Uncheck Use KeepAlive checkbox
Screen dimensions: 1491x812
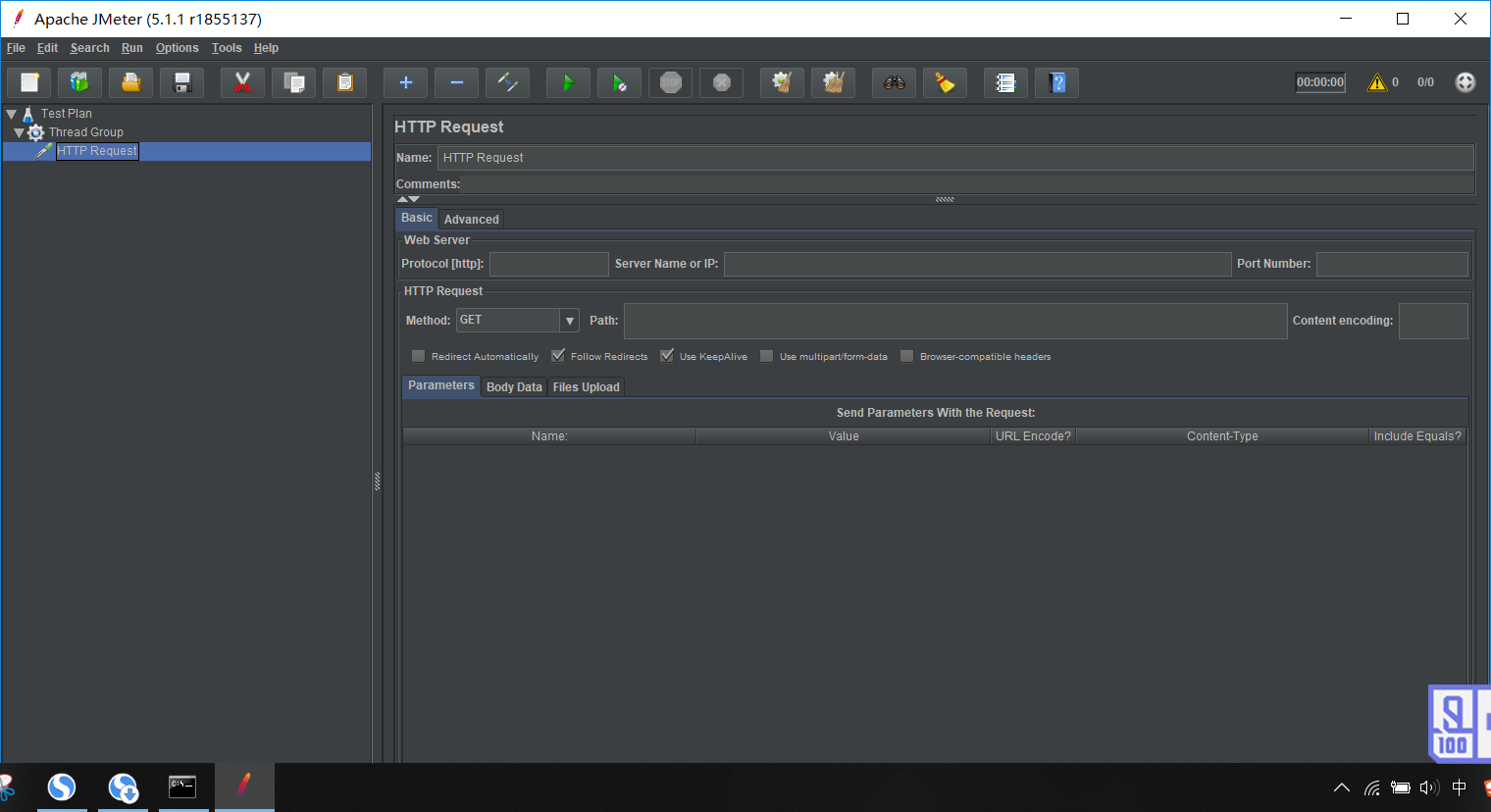click(667, 356)
